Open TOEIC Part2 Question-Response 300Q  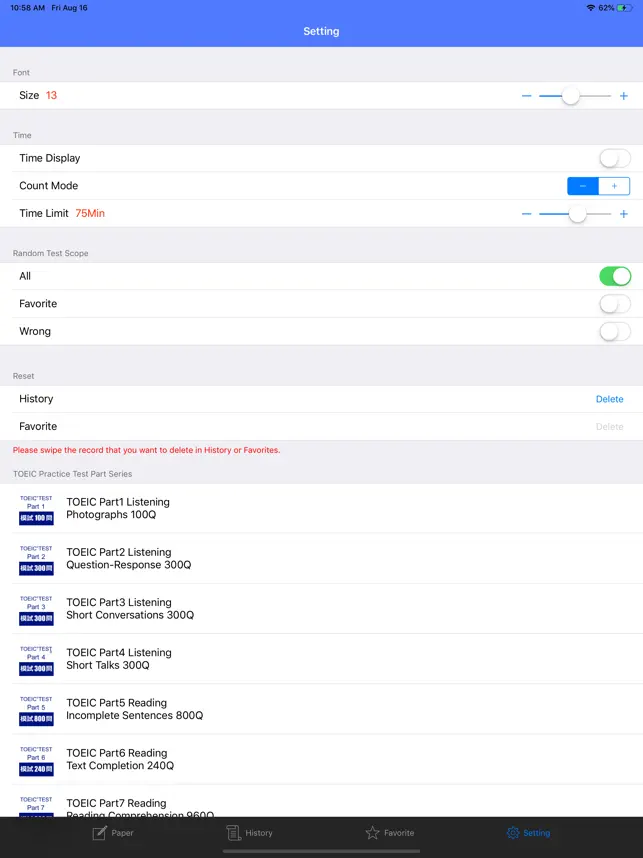tap(321, 559)
